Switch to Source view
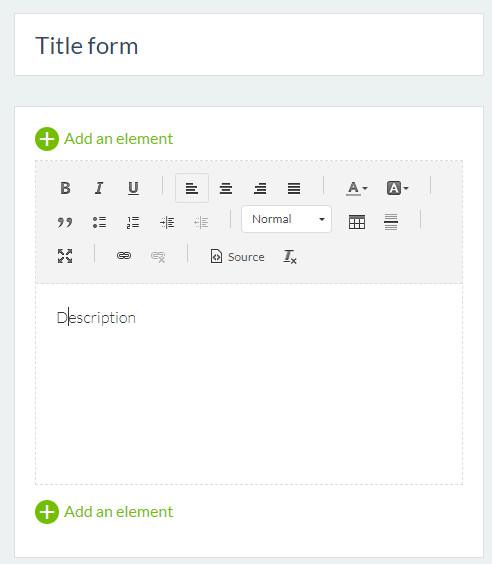This screenshot has height=564, width=492. [x=237, y=256]
